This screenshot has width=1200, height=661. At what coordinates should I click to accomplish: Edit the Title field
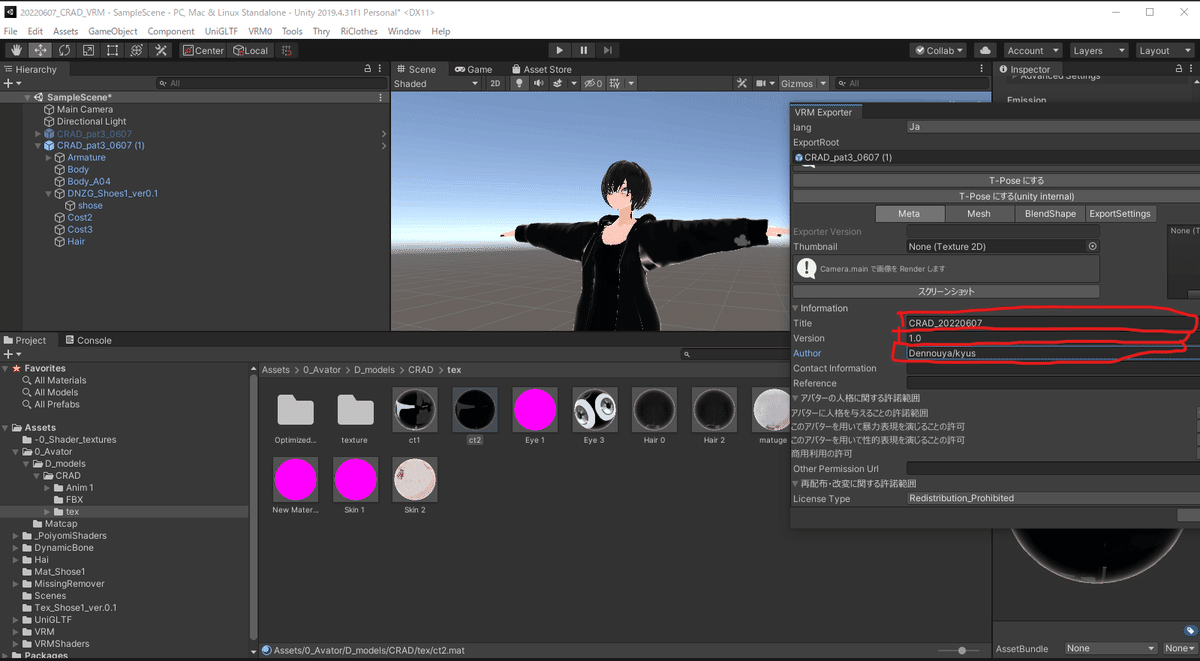(x=1052, y=323)
